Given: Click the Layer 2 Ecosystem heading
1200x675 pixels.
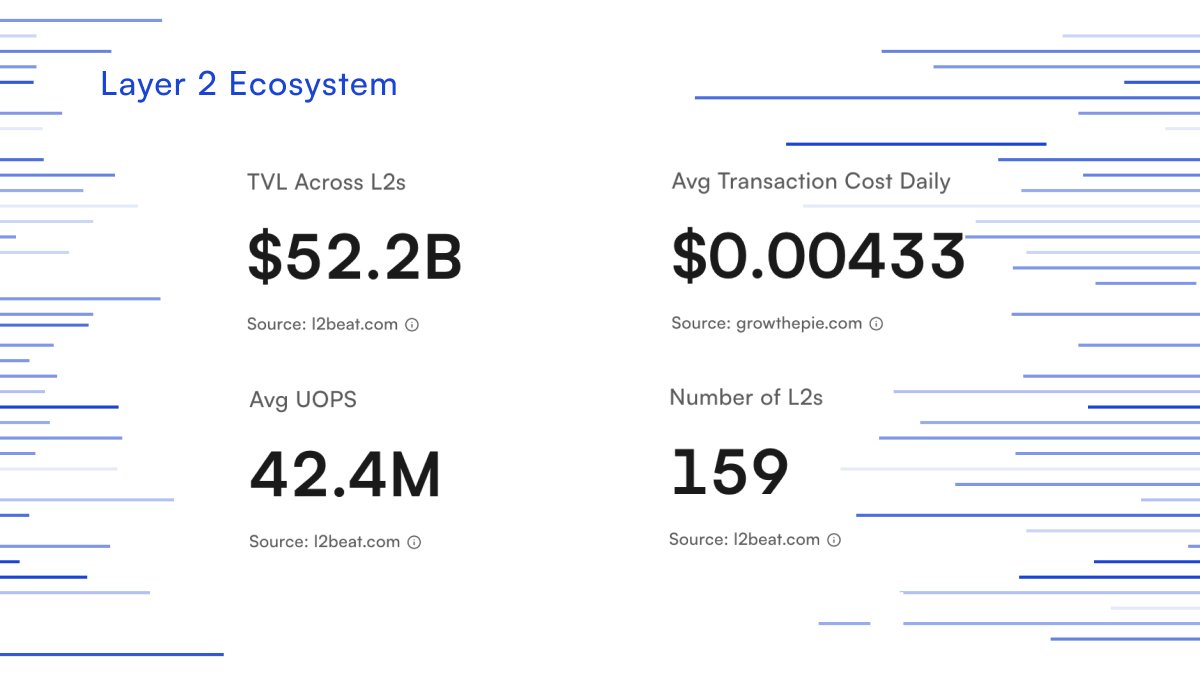Looking at the screenshot, I should (248, 85).
